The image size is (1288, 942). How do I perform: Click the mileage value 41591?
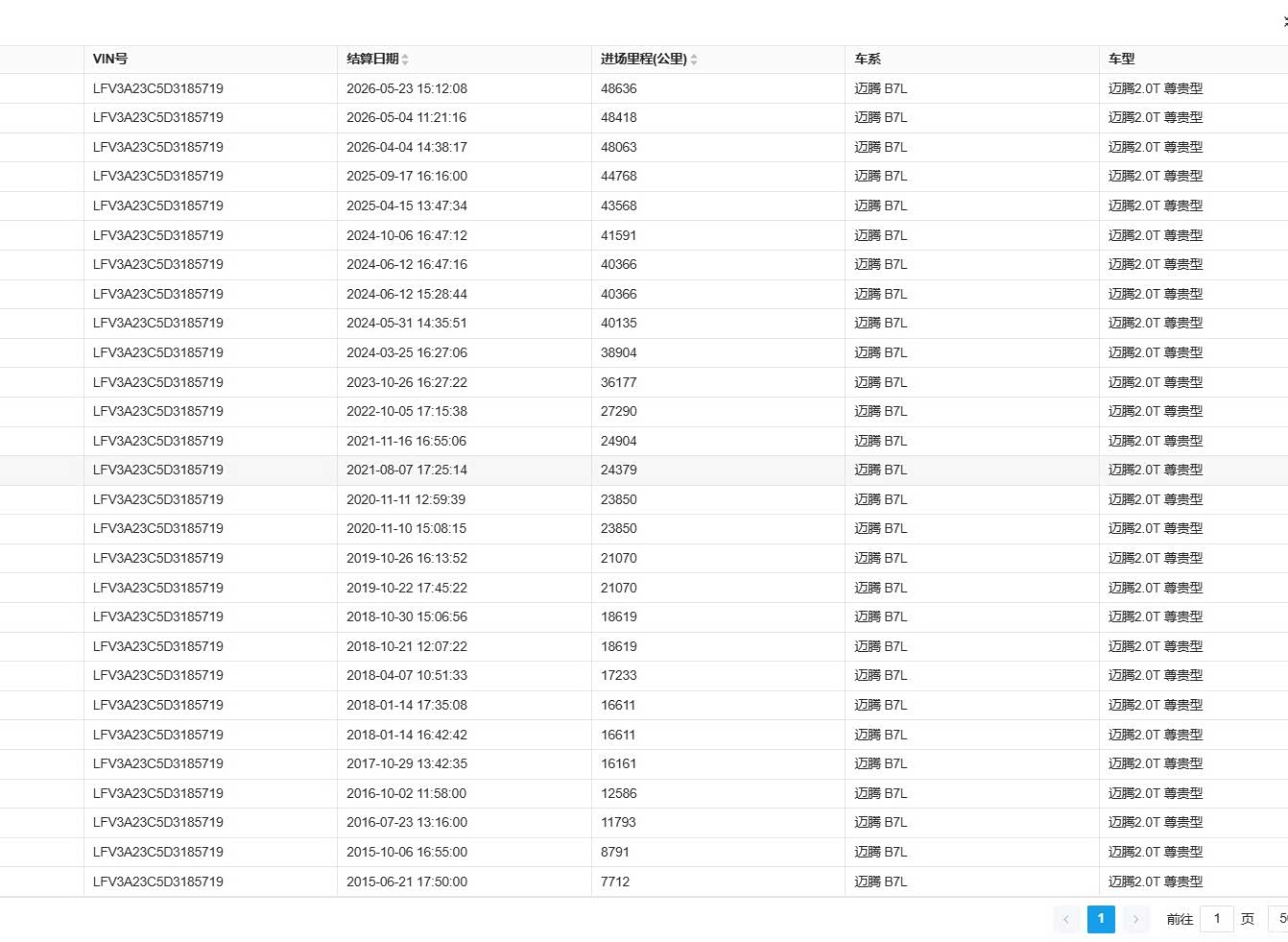point(619,235)
